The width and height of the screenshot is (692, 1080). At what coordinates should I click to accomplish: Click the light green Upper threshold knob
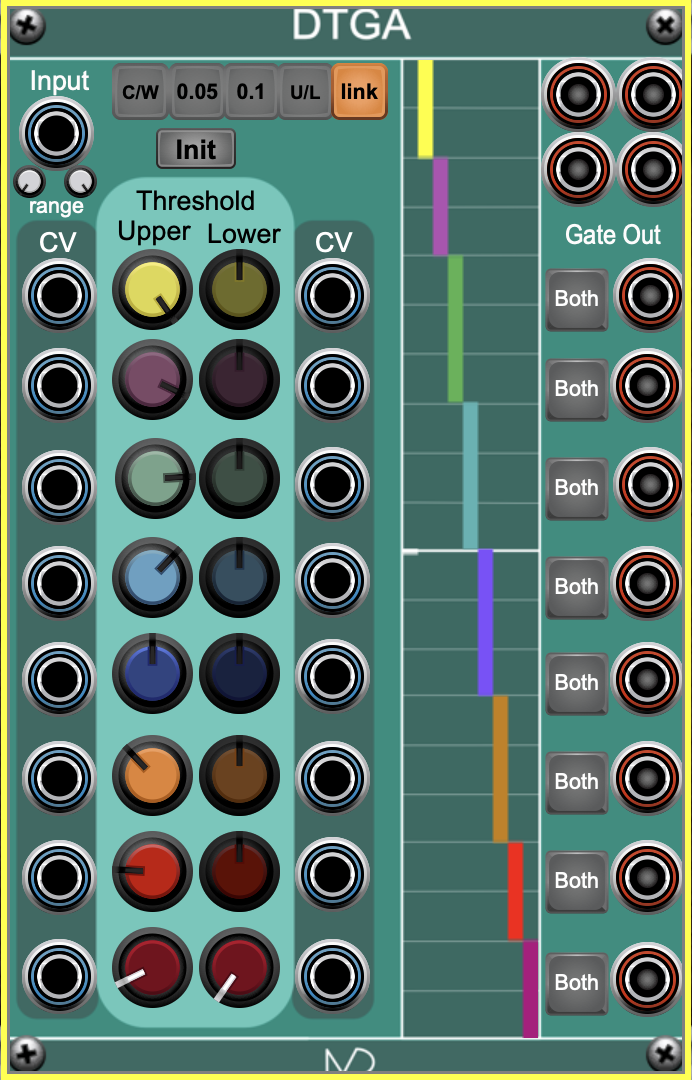point(155,478)
